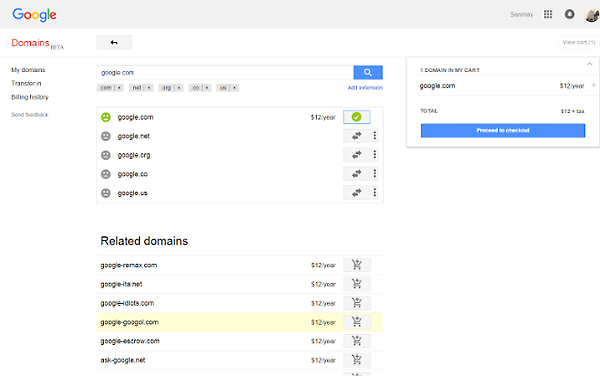
Task: Click the google.com entry in the cart
Action: [437, 86]
